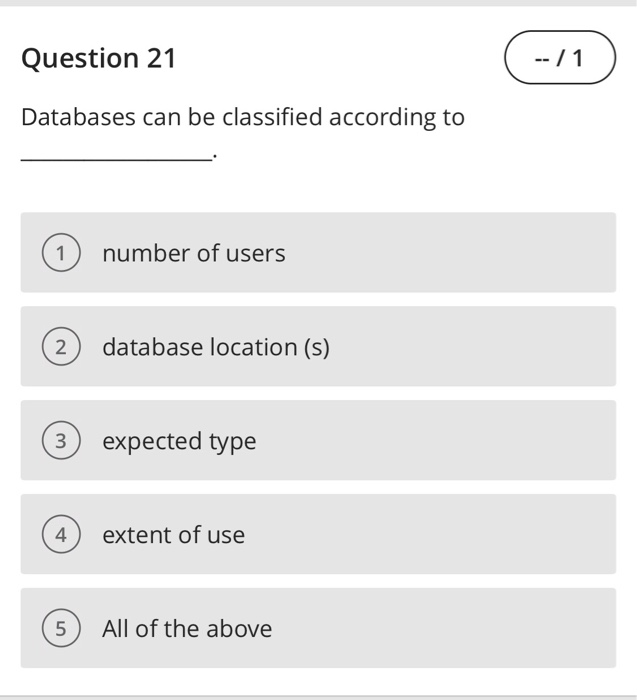Screen dimensions: 637x700
Task: Click the gray card containing 'expected type'
Action: click(x=318, y=440)
